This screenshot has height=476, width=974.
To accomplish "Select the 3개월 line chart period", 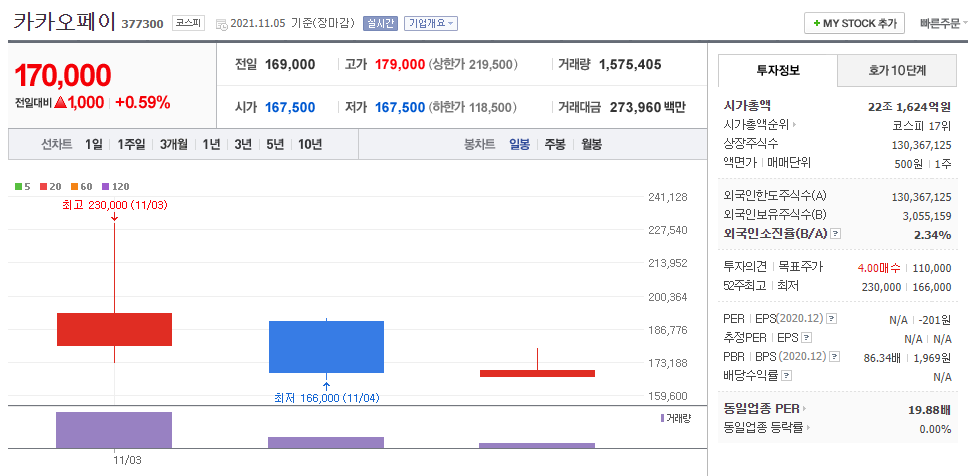I will pyautogui.click(x=173, y=145).
